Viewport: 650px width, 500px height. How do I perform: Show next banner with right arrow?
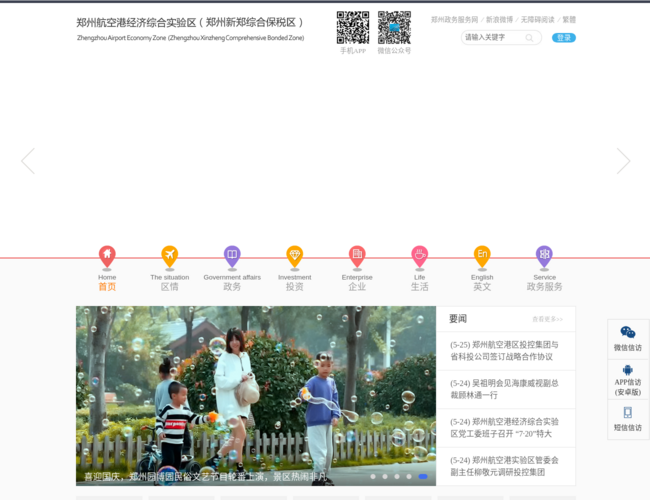pos(623,161)
